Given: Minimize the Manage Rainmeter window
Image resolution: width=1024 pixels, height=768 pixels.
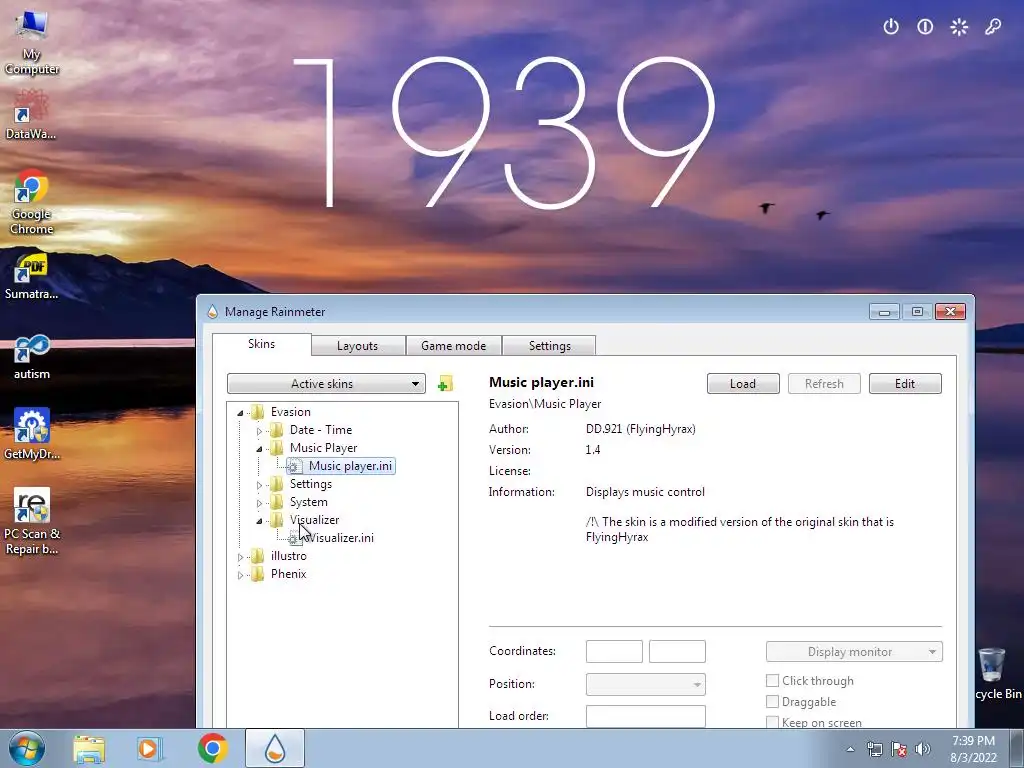Looking at the screenshot, I should click(x=884, y=312).
